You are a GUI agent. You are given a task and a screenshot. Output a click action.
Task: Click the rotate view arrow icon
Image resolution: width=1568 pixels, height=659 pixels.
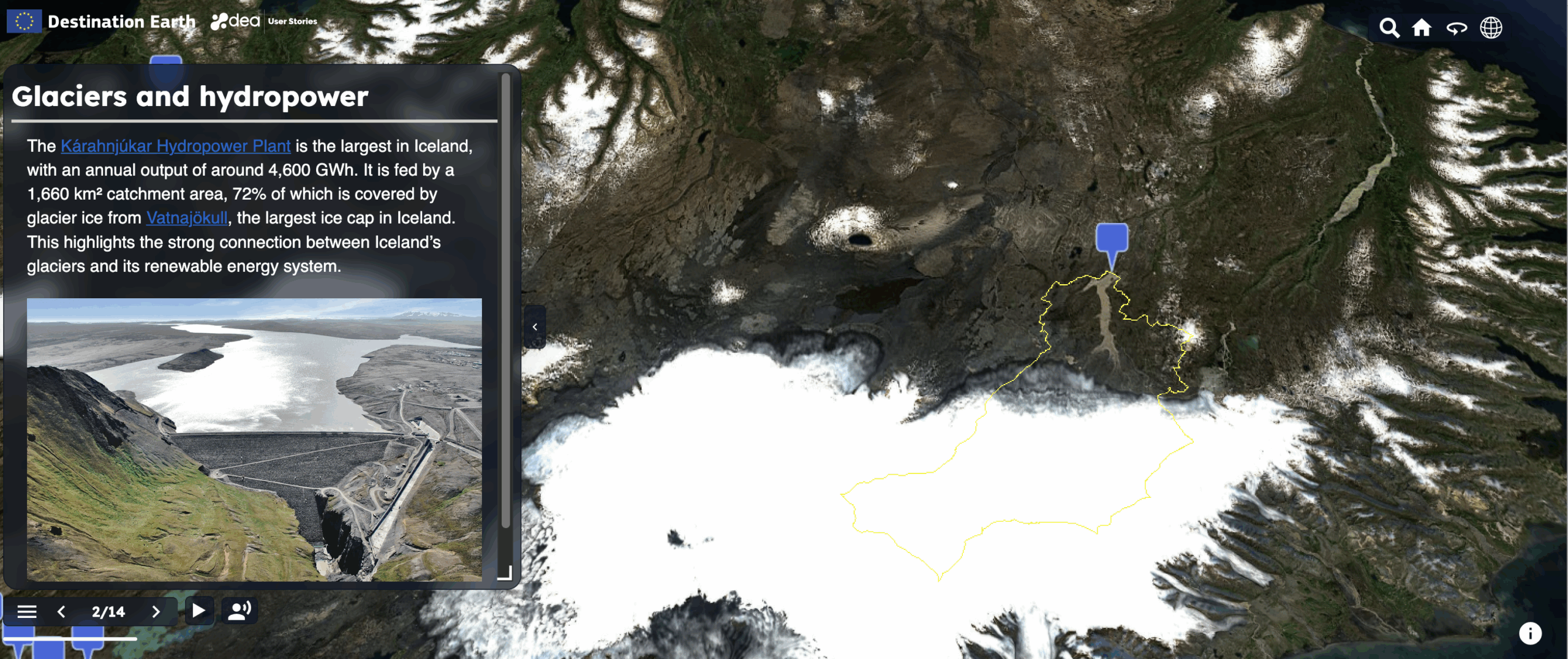(1457, 28)
